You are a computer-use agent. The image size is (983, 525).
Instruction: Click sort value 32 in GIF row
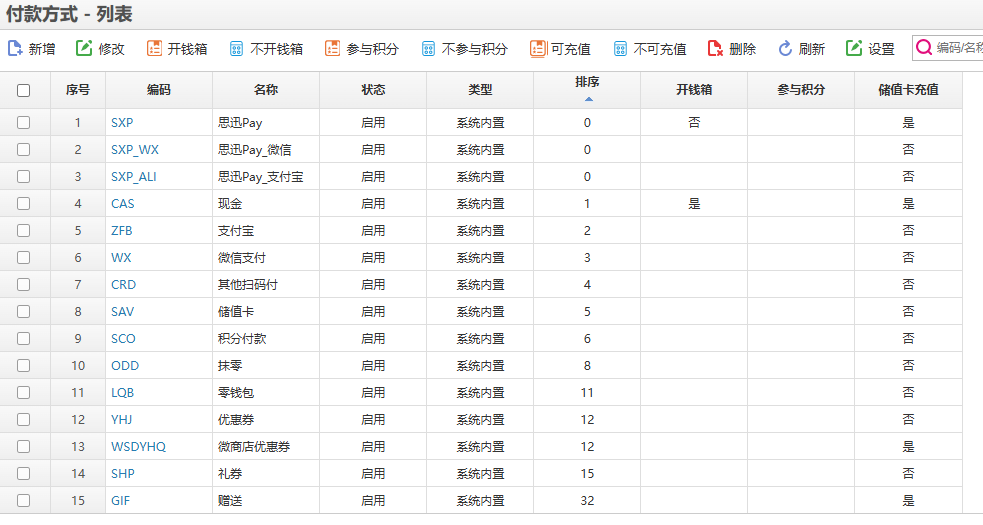click(587, 500)
